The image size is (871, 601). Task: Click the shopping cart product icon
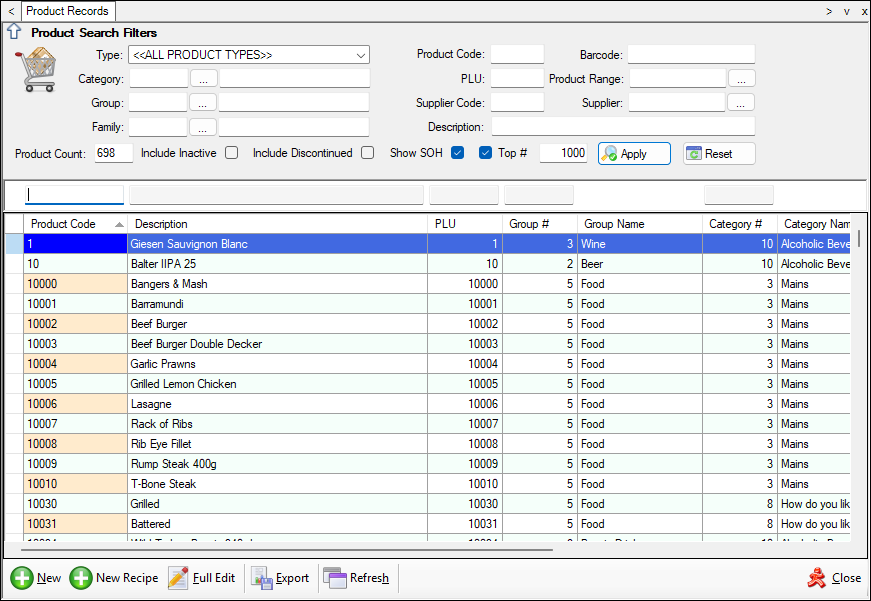[x=37, y=69]
